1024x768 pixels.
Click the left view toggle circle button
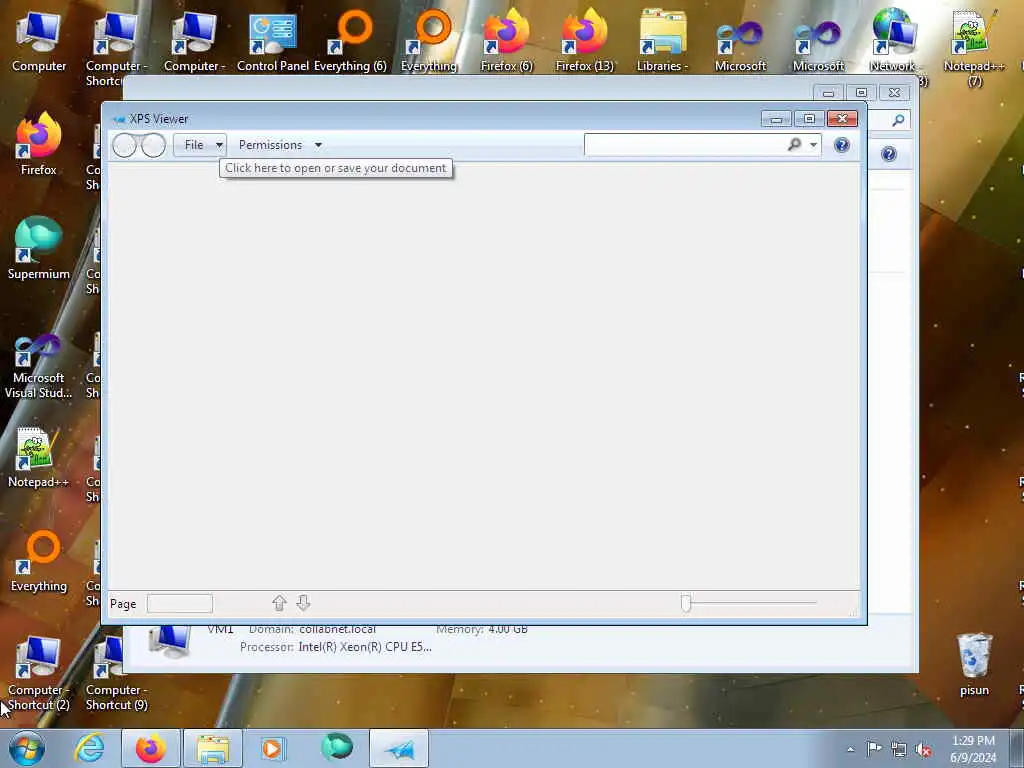coord(124,145)
